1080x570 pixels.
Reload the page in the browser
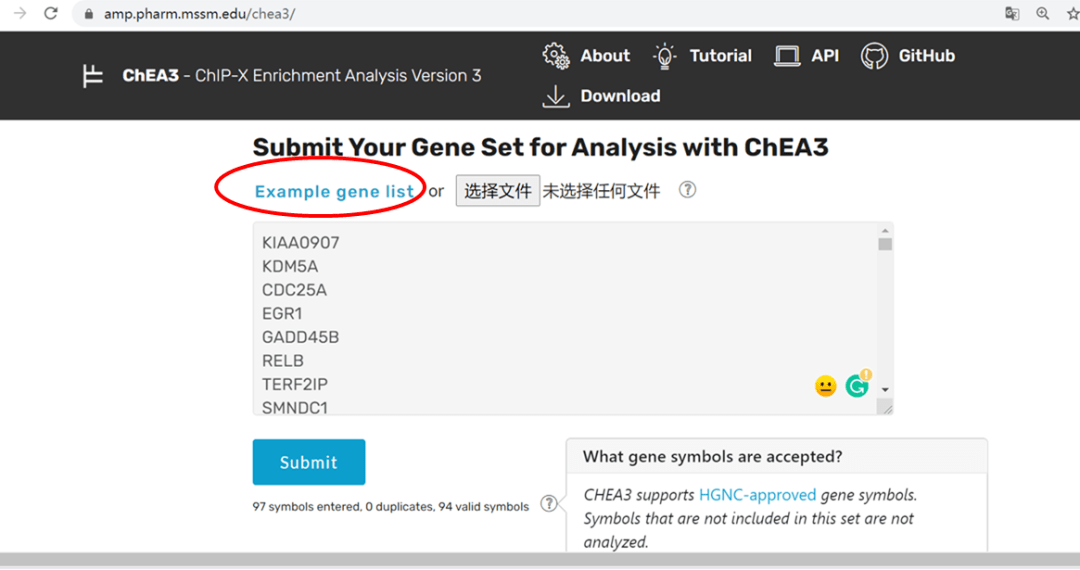point(51,14)
